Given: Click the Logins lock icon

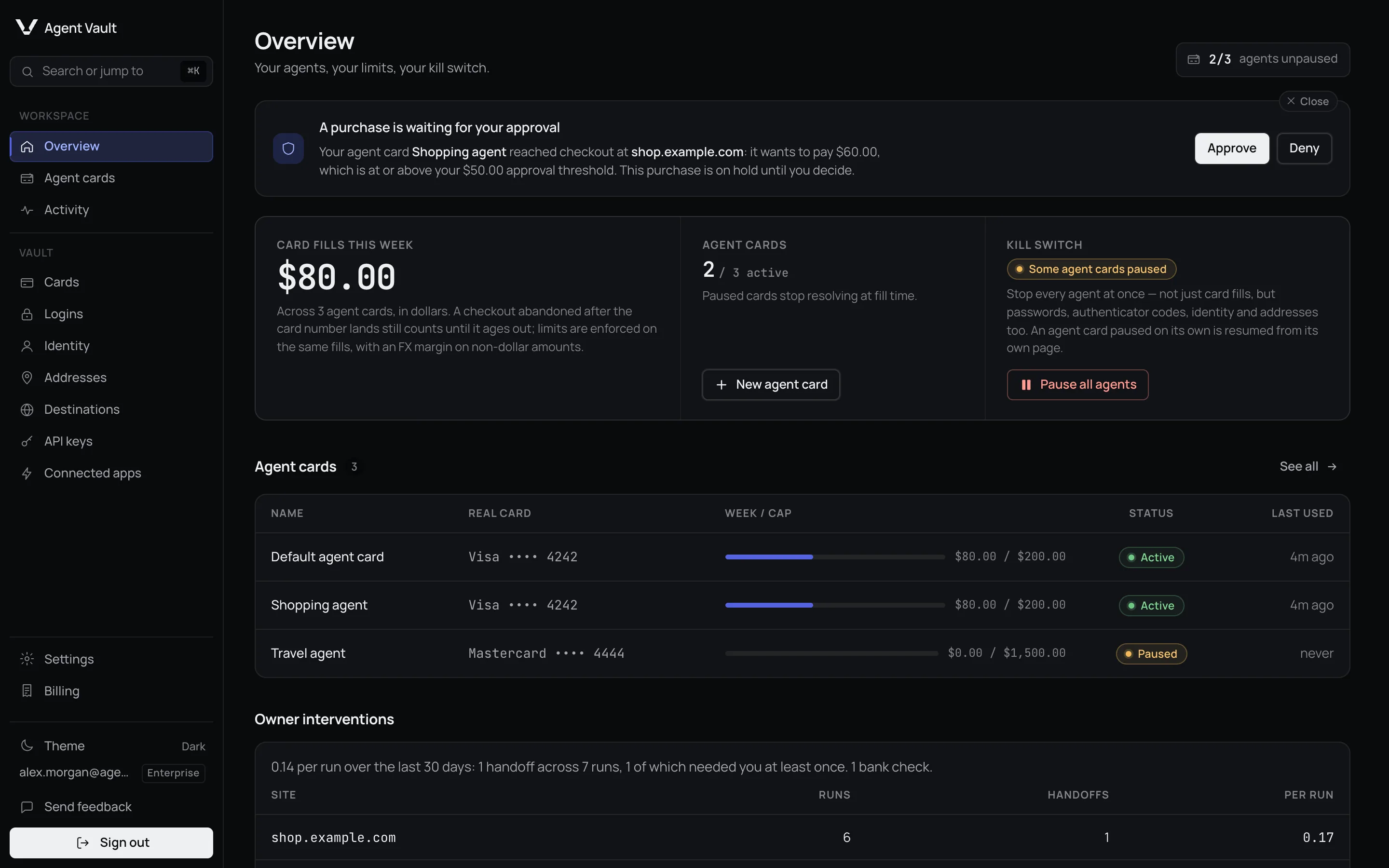Looking at the screenshot, I should tap(27, 314).
